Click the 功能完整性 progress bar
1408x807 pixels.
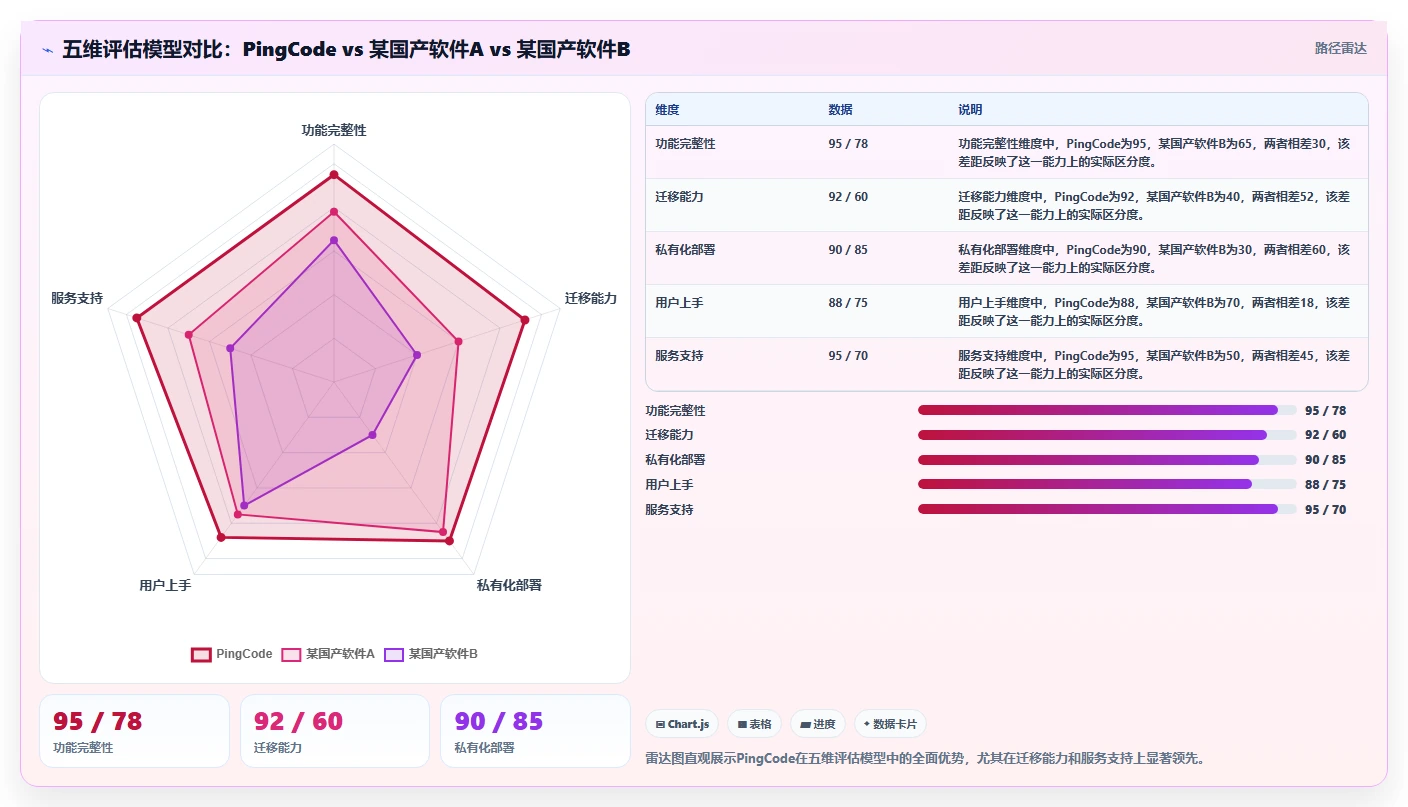click(x=1106, y=410)
